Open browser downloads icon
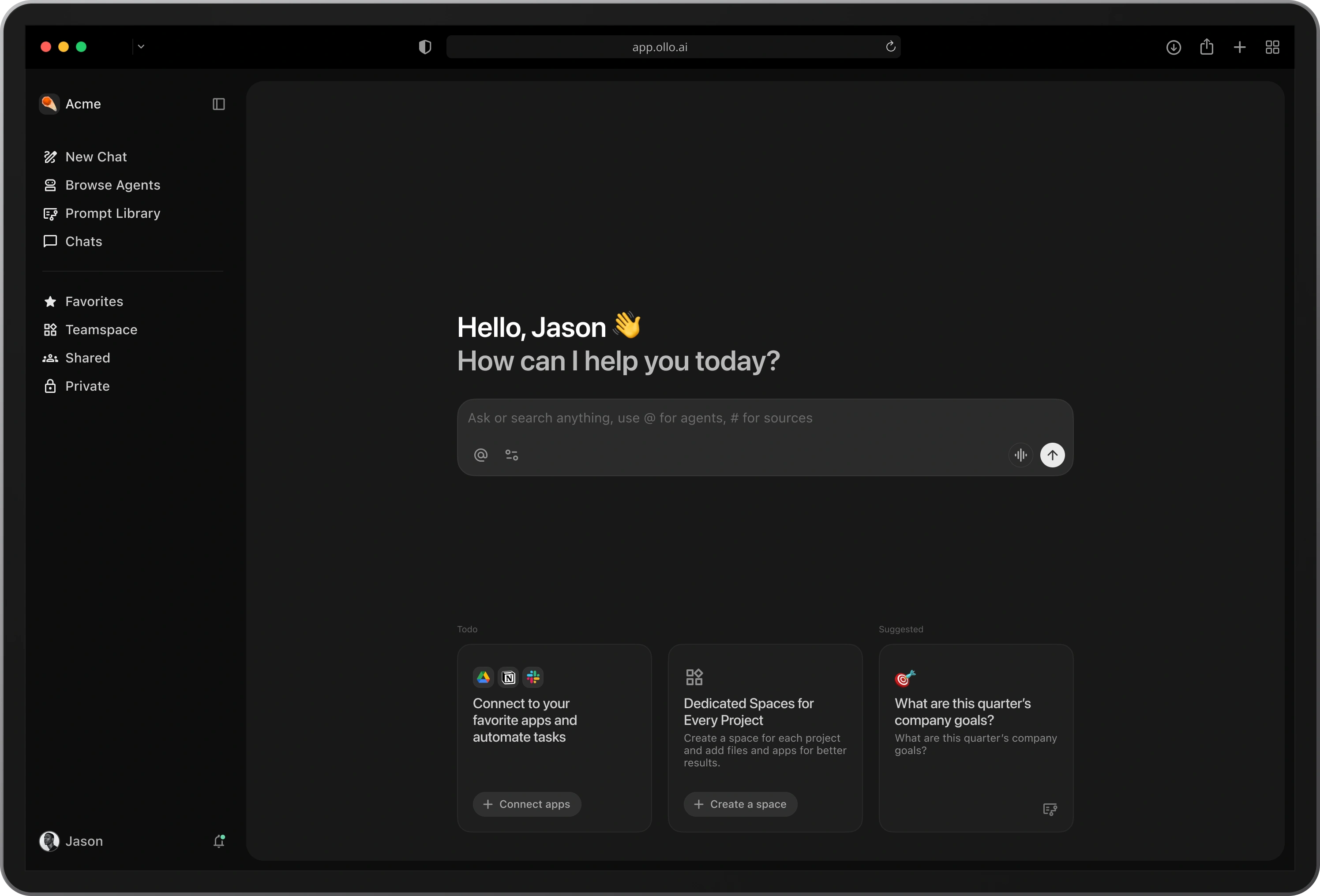Image resolution: width=1320 pixels, height=896 pixels. click(1174, 47)
